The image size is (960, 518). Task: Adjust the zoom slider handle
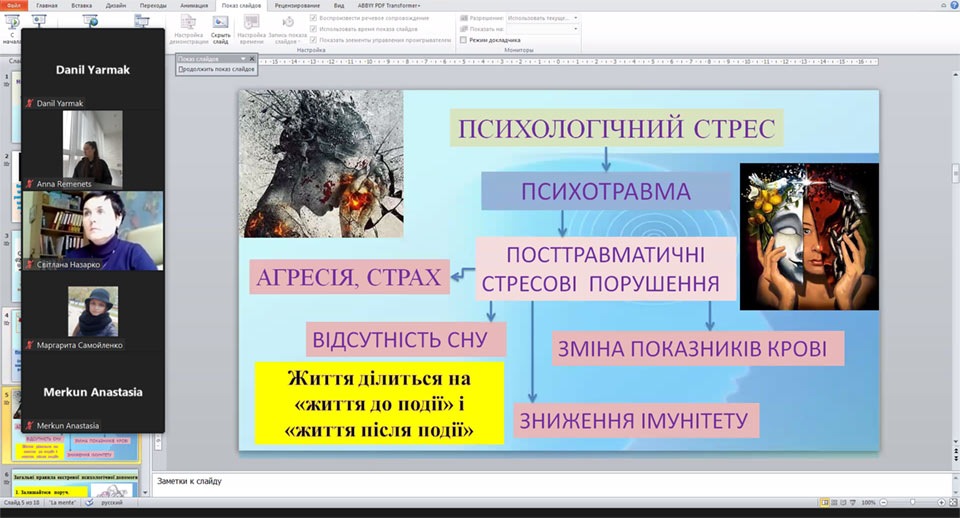click(912, 503)
